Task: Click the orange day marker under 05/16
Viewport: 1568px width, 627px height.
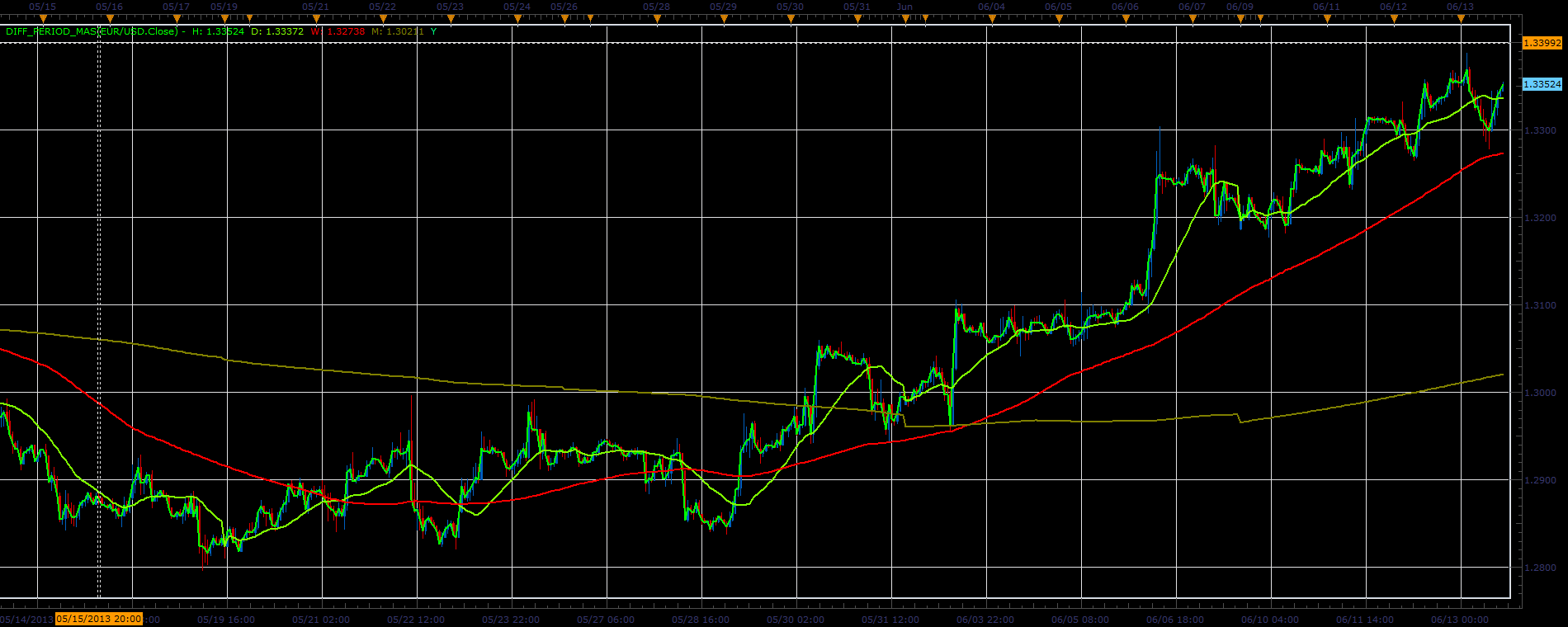Action: (110, 18)
